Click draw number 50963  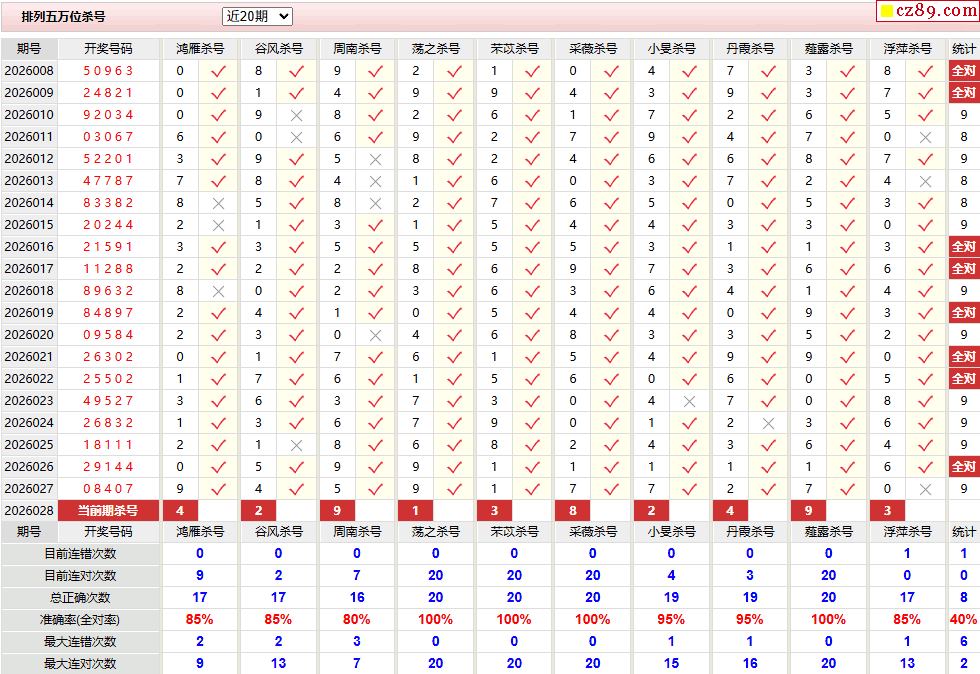(x=108, y=71)
